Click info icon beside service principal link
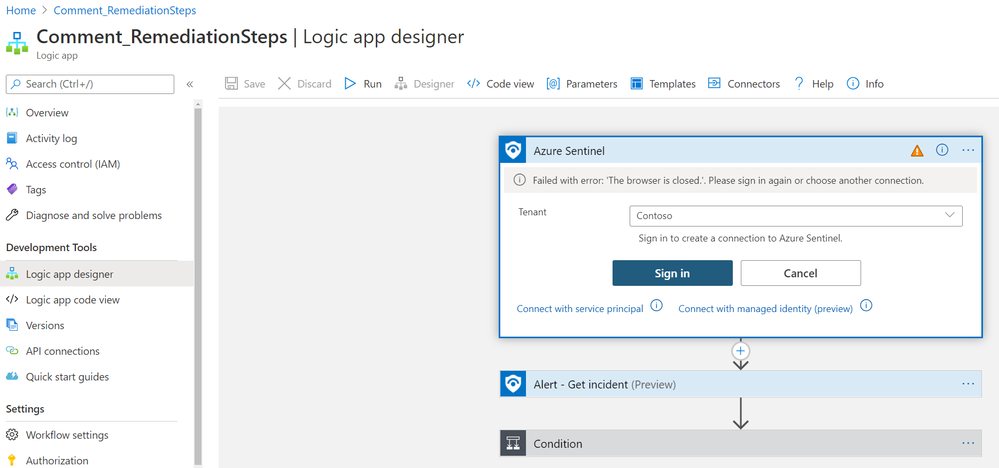The image size is (999, 468). 656,306
